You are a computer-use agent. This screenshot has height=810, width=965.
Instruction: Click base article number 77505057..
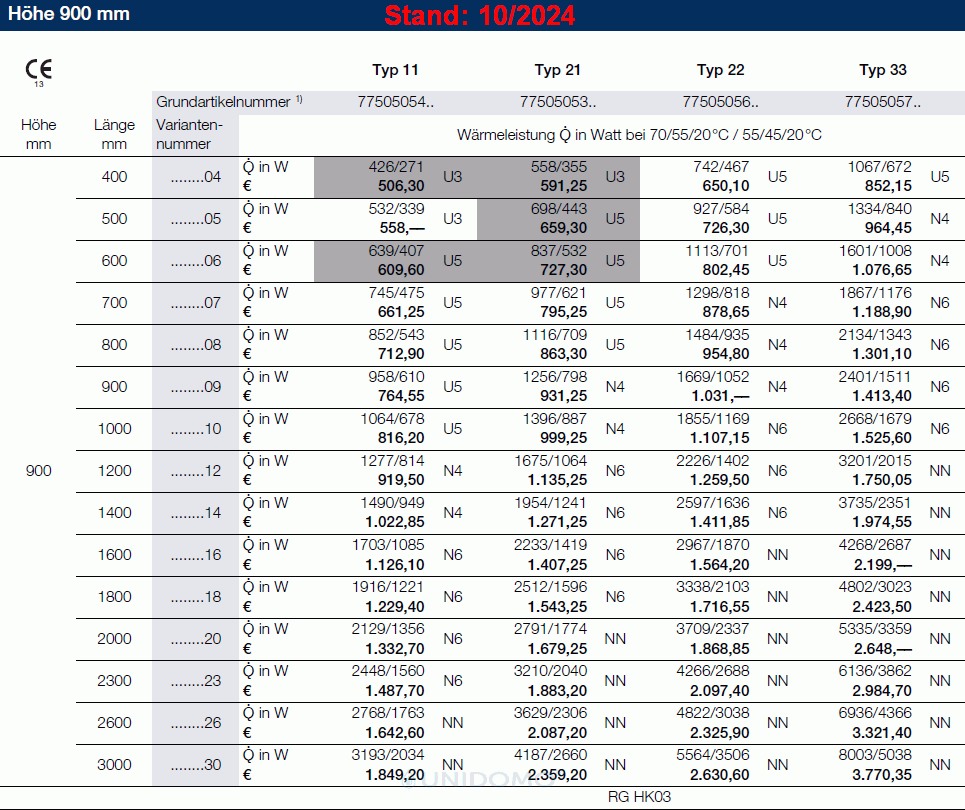(x=883, y=101)
